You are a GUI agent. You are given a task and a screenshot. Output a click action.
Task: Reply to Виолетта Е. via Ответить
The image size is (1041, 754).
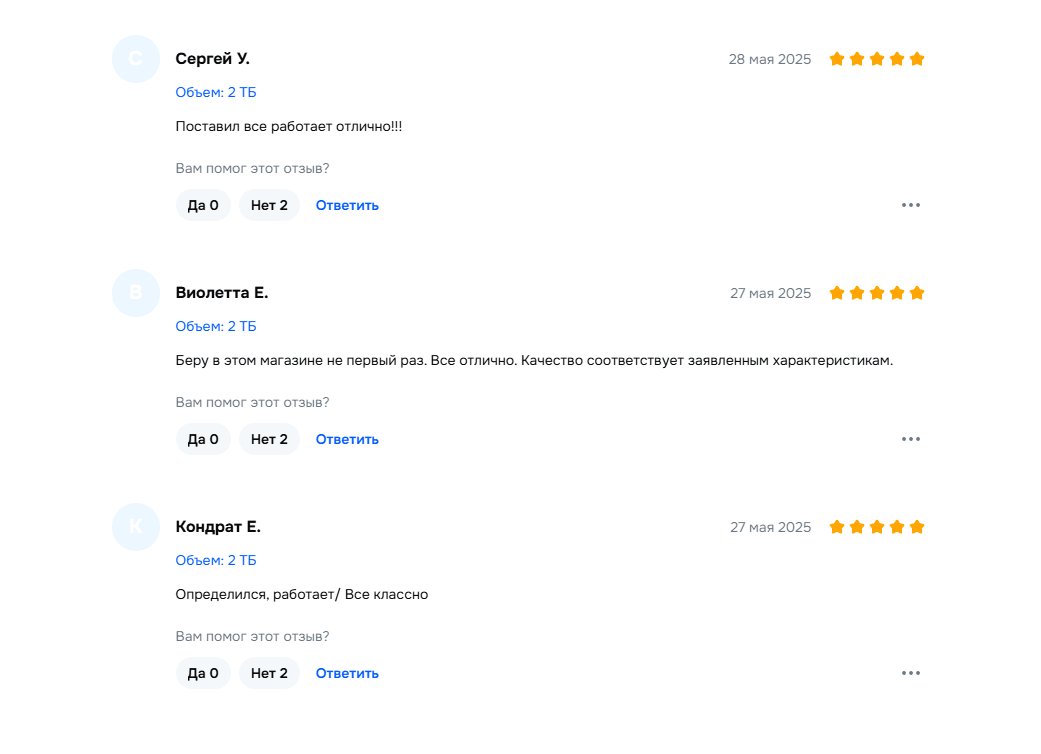click(x=347, y=439)
